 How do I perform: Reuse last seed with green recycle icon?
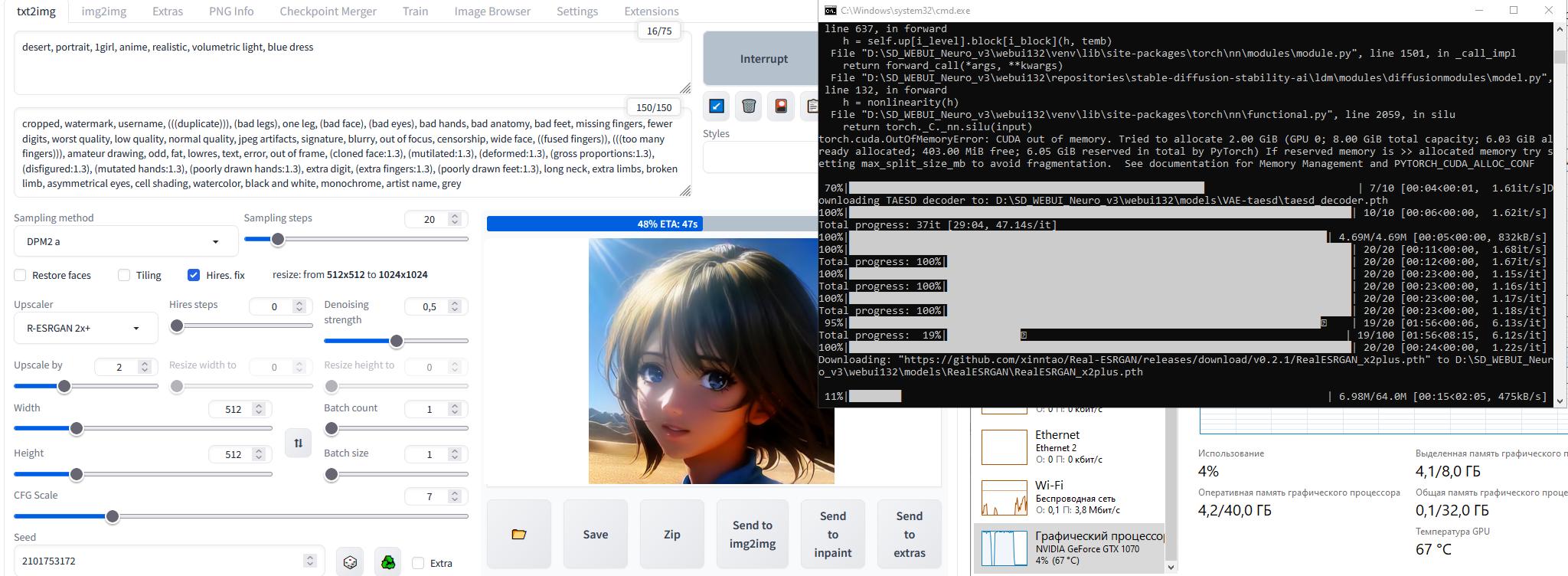coord(388,562)
